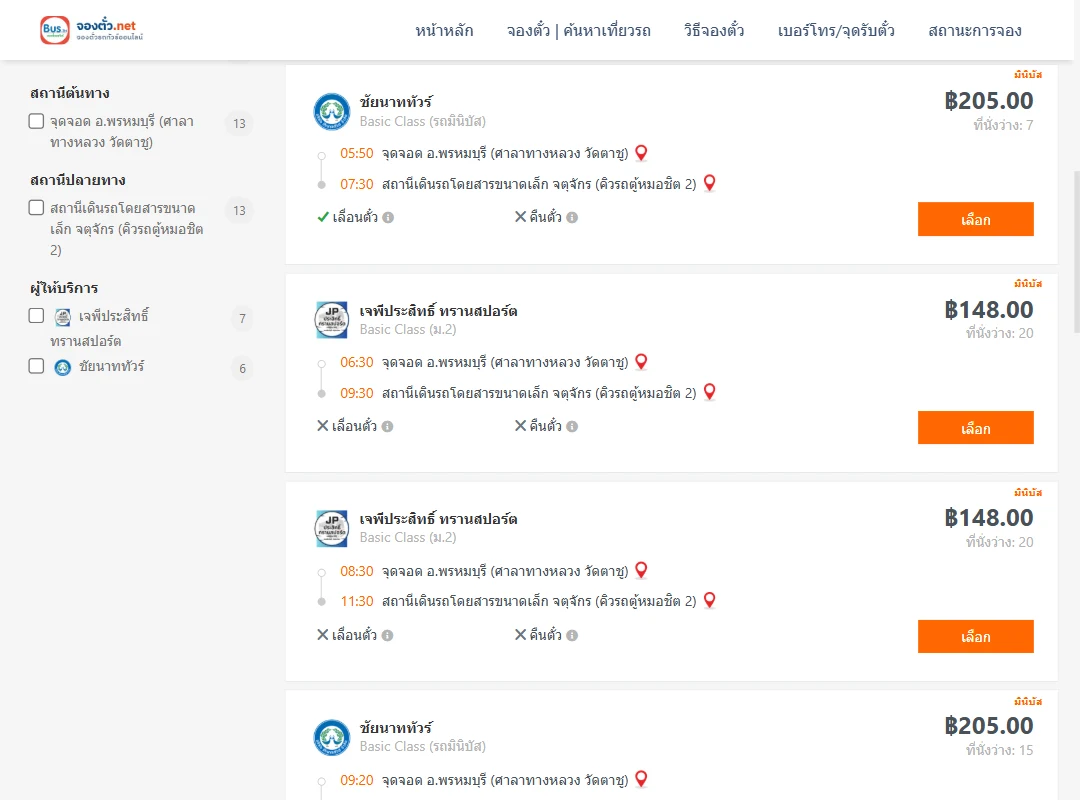Viewport: 1080px width, 800px height.
Task: Click ชัยนาททัวร์ logo on 09:20 trip card
Action: (331, 737)
